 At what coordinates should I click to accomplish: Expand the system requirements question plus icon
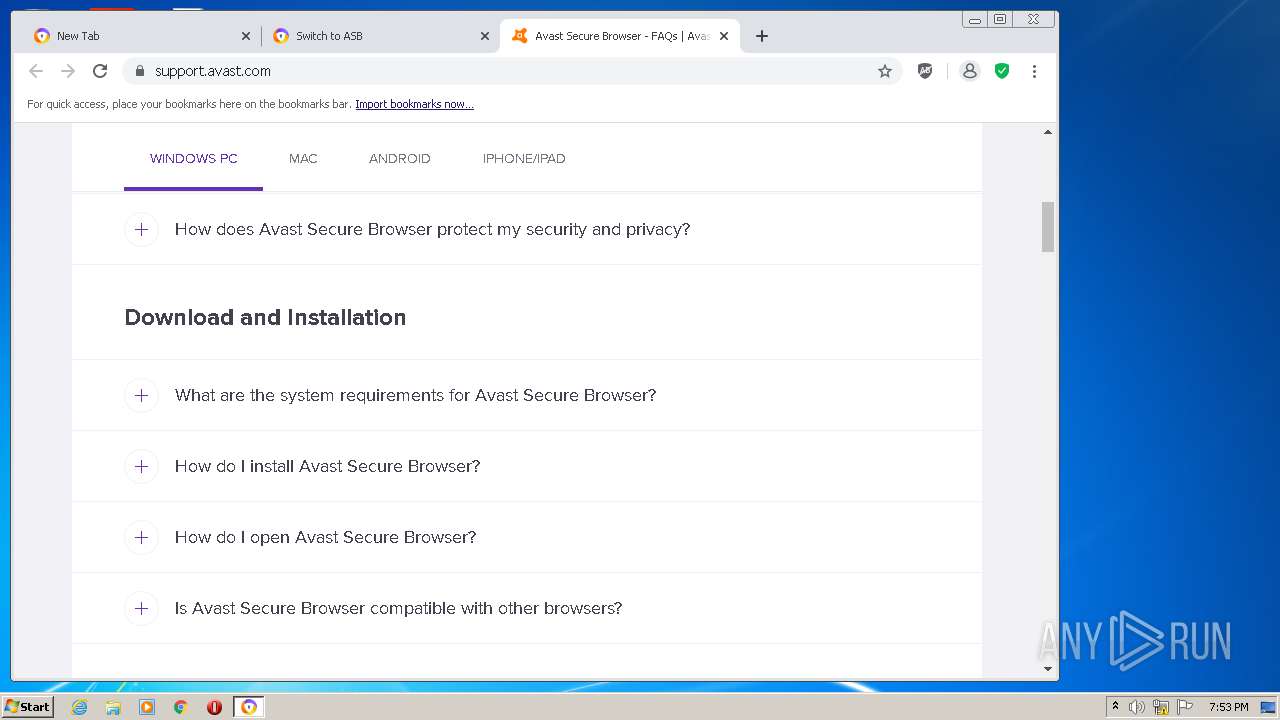click(x=141, y=395)
